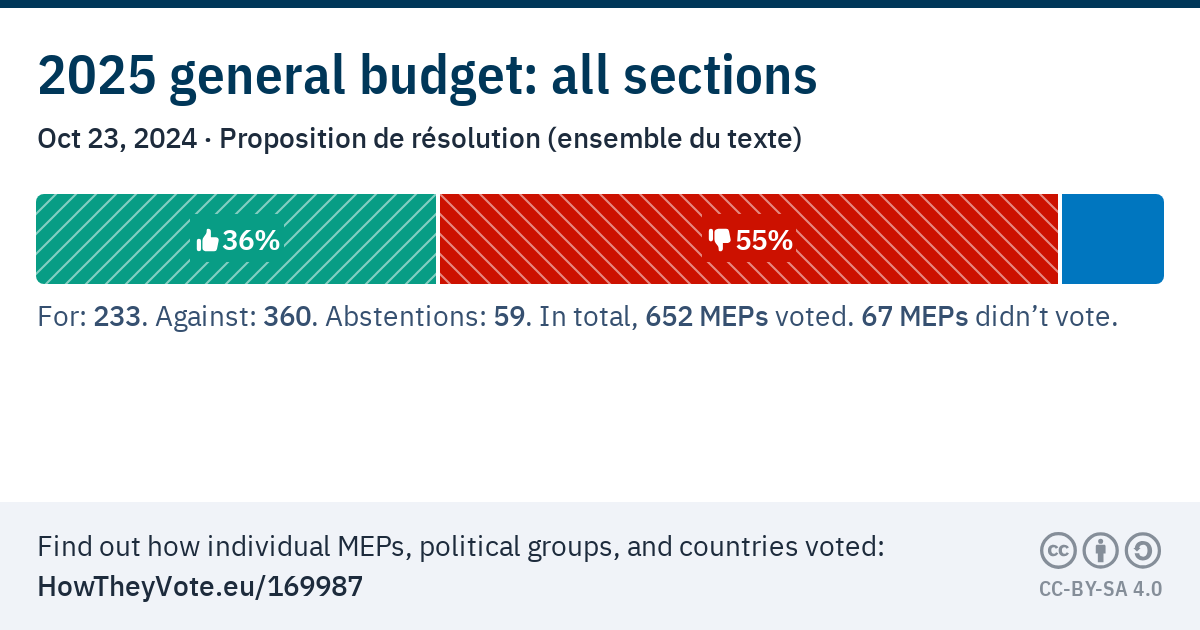Click the attribution person icon
Screen dimensions: 1200x630
coord(1100,550)
